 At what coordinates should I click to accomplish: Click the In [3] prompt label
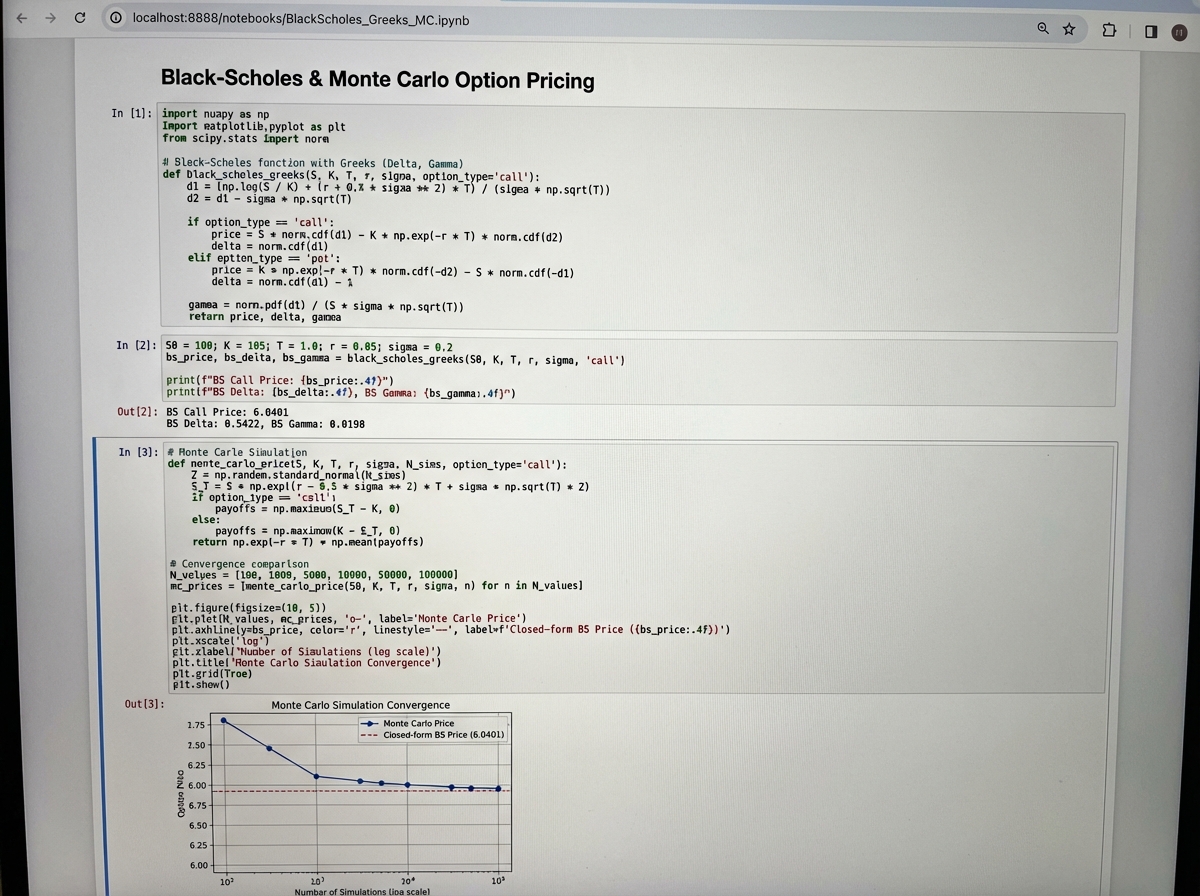tap(136, 451)
